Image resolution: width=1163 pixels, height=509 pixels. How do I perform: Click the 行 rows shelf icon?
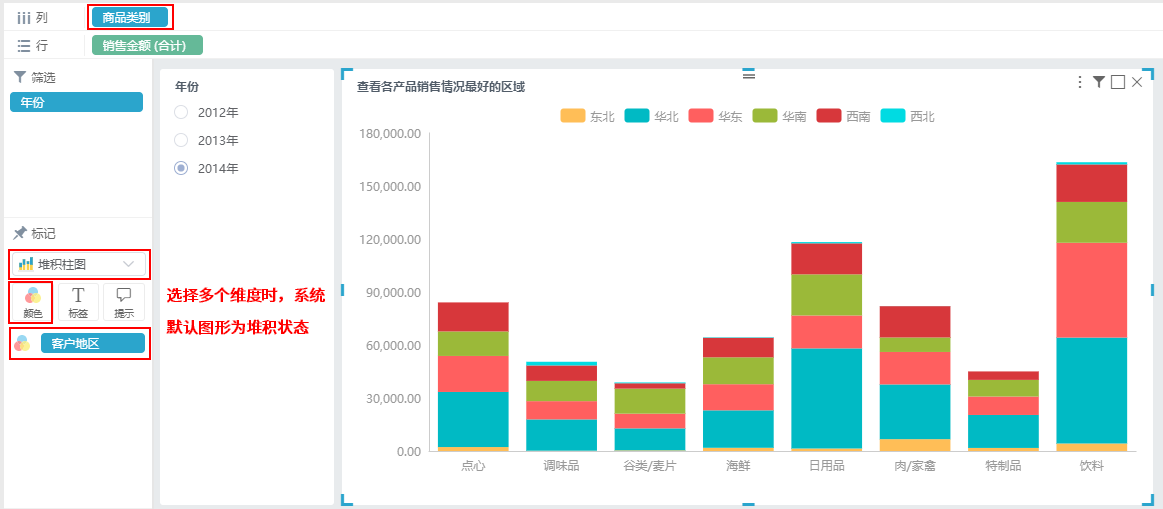coord(24,46)
